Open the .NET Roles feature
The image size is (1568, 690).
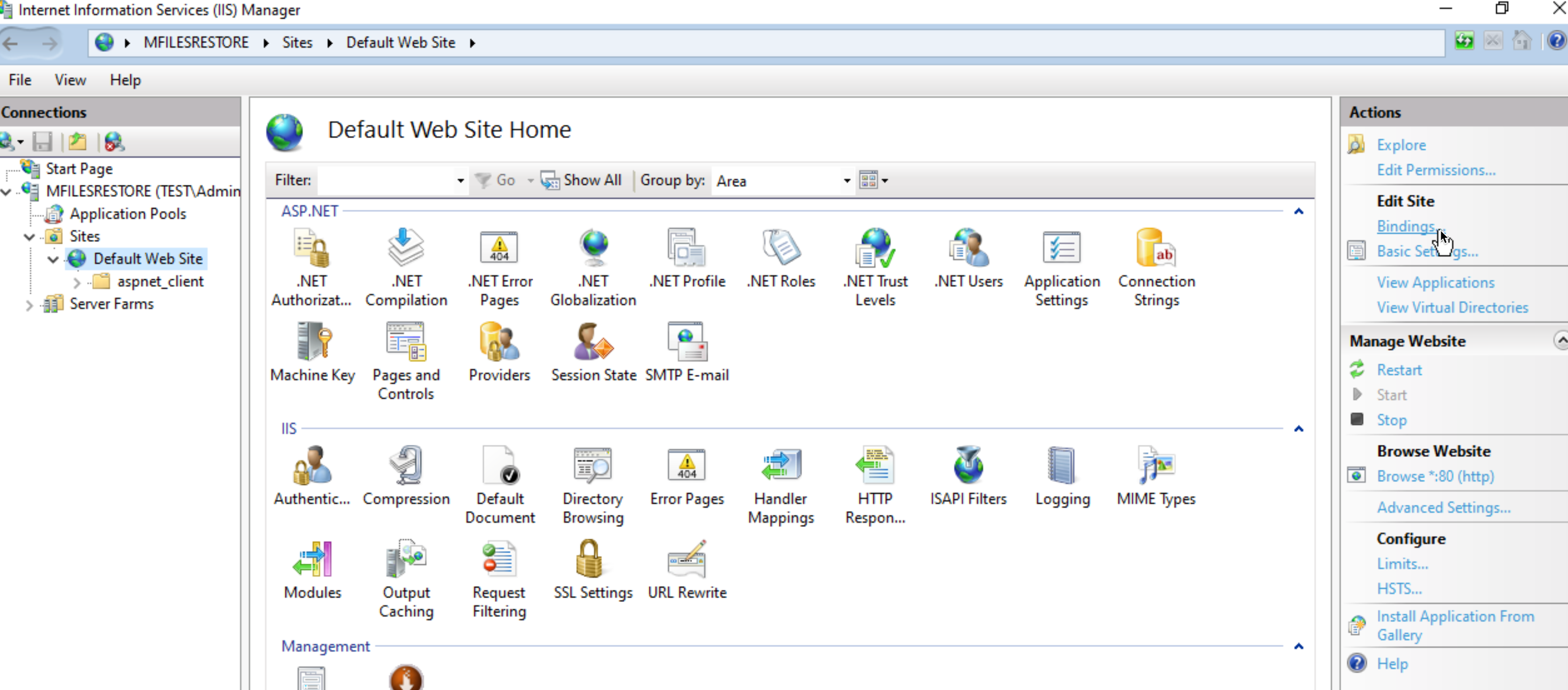[781, 258]
